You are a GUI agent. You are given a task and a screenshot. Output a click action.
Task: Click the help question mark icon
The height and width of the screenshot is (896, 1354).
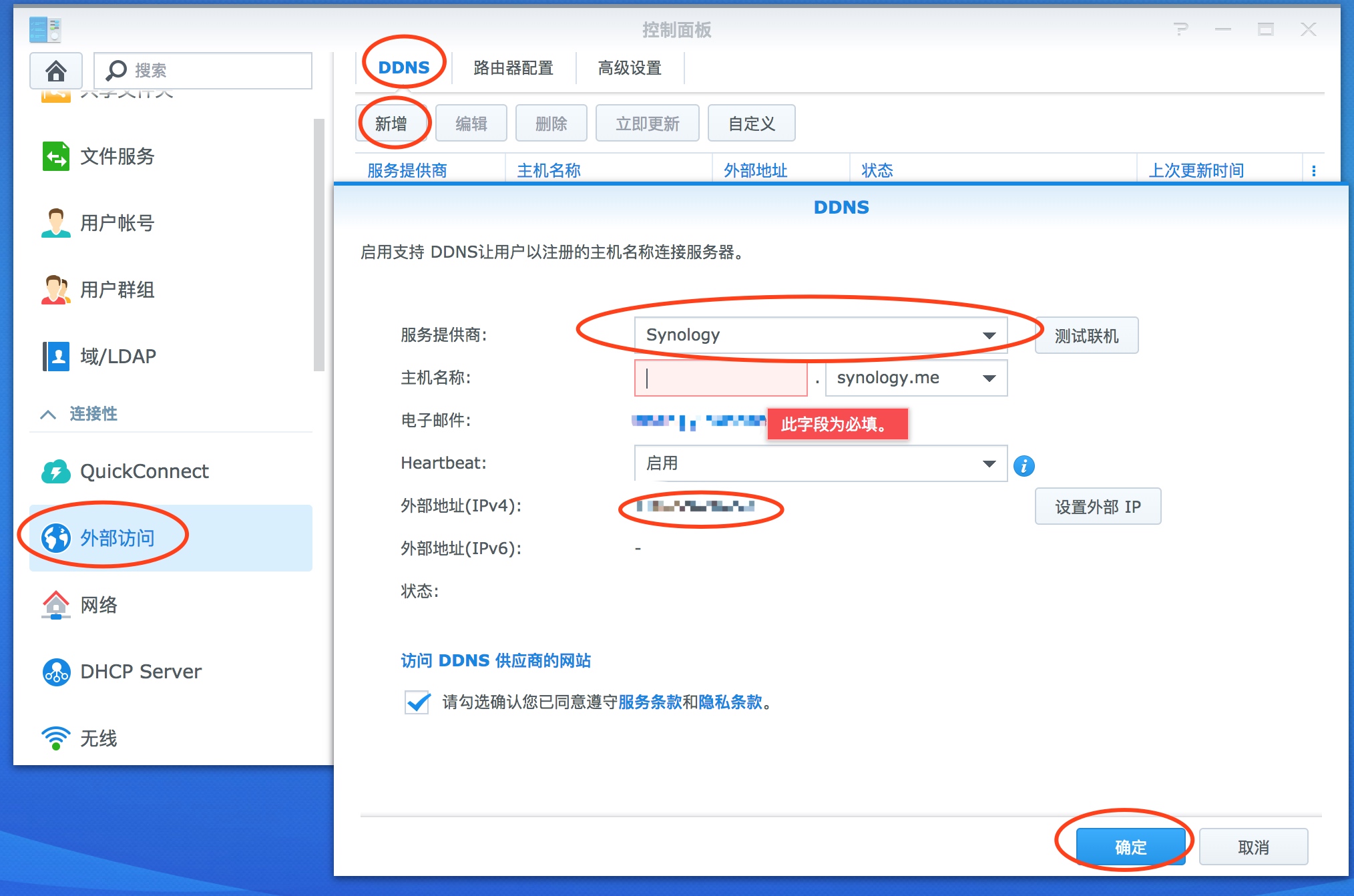point(1181,29)
